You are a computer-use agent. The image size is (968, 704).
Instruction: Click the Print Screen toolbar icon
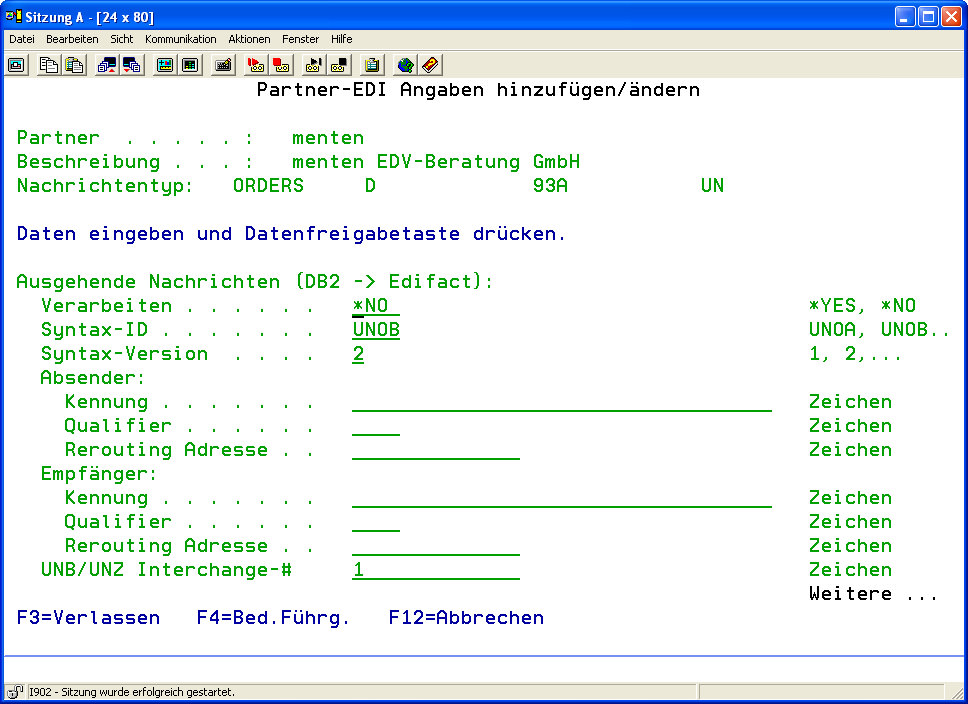tap(17, 65)
